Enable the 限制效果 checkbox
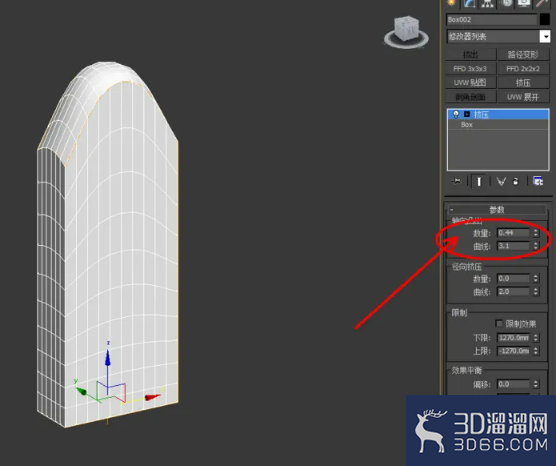 click(499, 323)
